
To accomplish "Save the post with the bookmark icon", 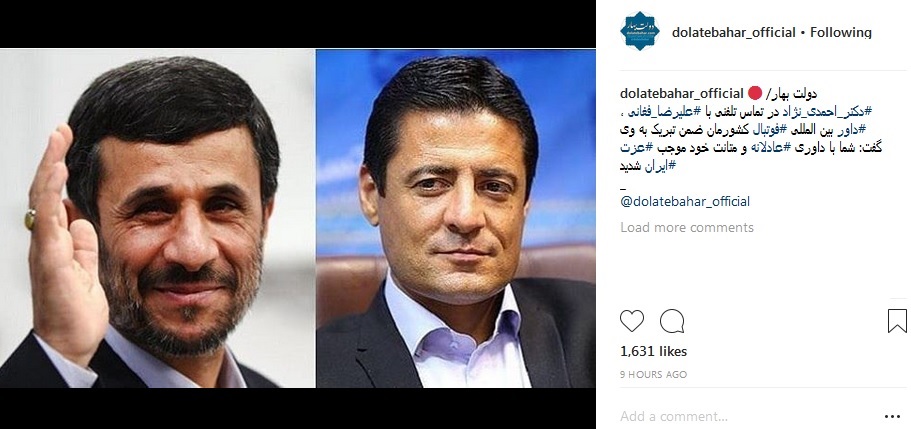I will click(897, 321).
